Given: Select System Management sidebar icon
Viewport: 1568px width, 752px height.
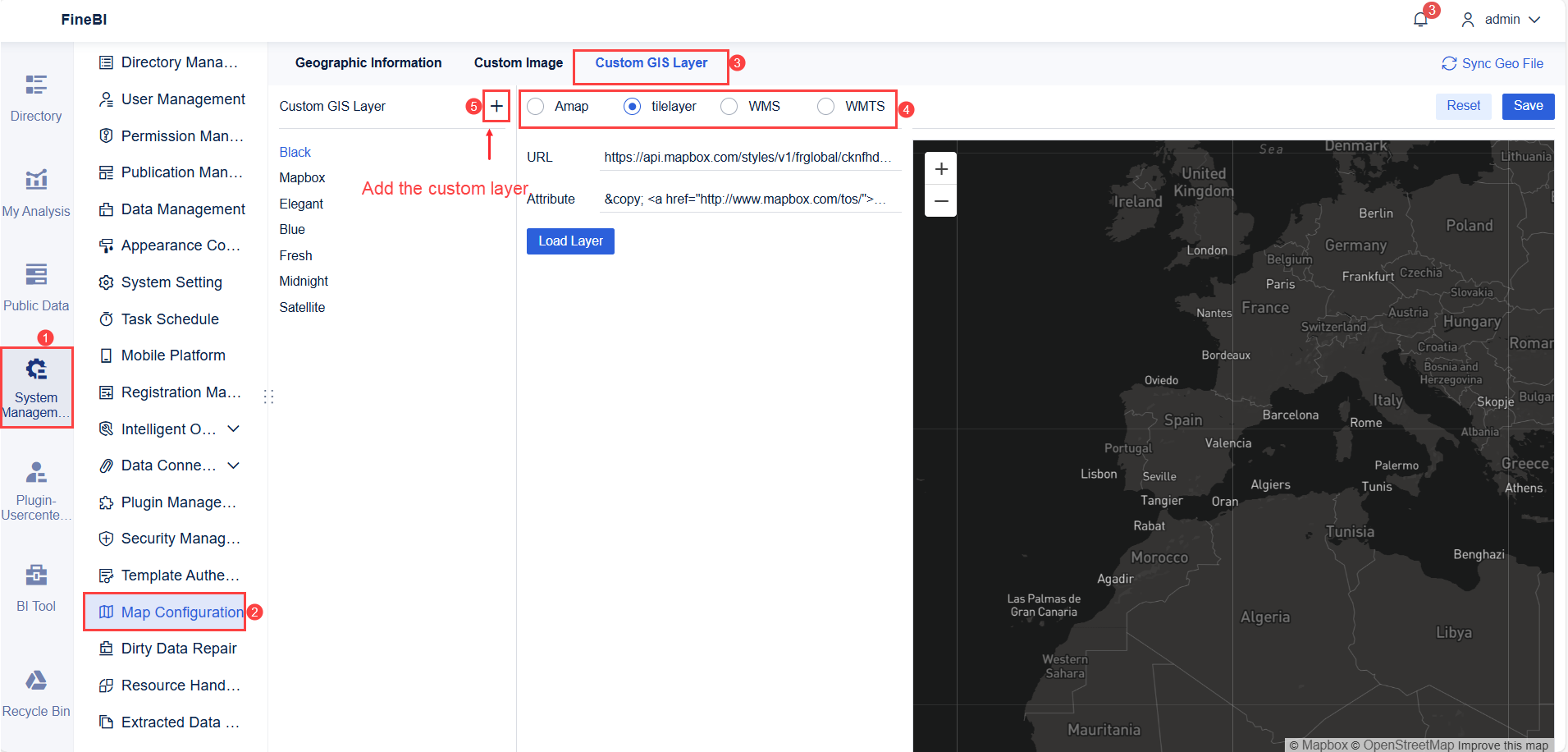Looking at the screenshot, I should pyautogui.click(x=36, y=387).
